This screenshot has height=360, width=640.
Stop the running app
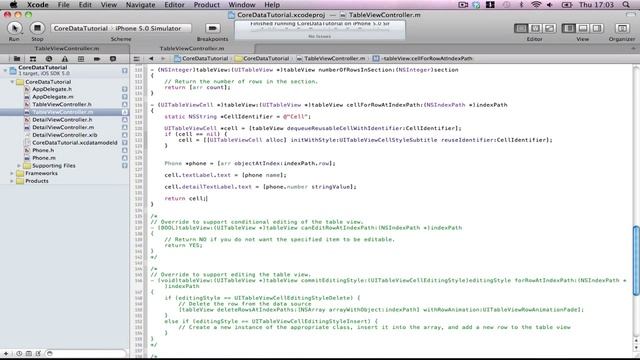[x=37, y=28]
